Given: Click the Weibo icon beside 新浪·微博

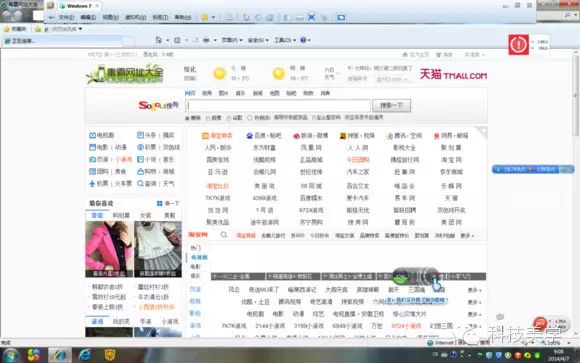Looking at the screenshot, I should coord(296,136).
